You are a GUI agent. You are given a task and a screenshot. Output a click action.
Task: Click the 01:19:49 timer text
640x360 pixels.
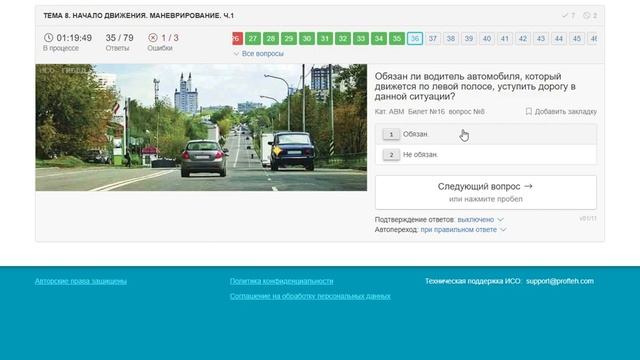point(74,38)
